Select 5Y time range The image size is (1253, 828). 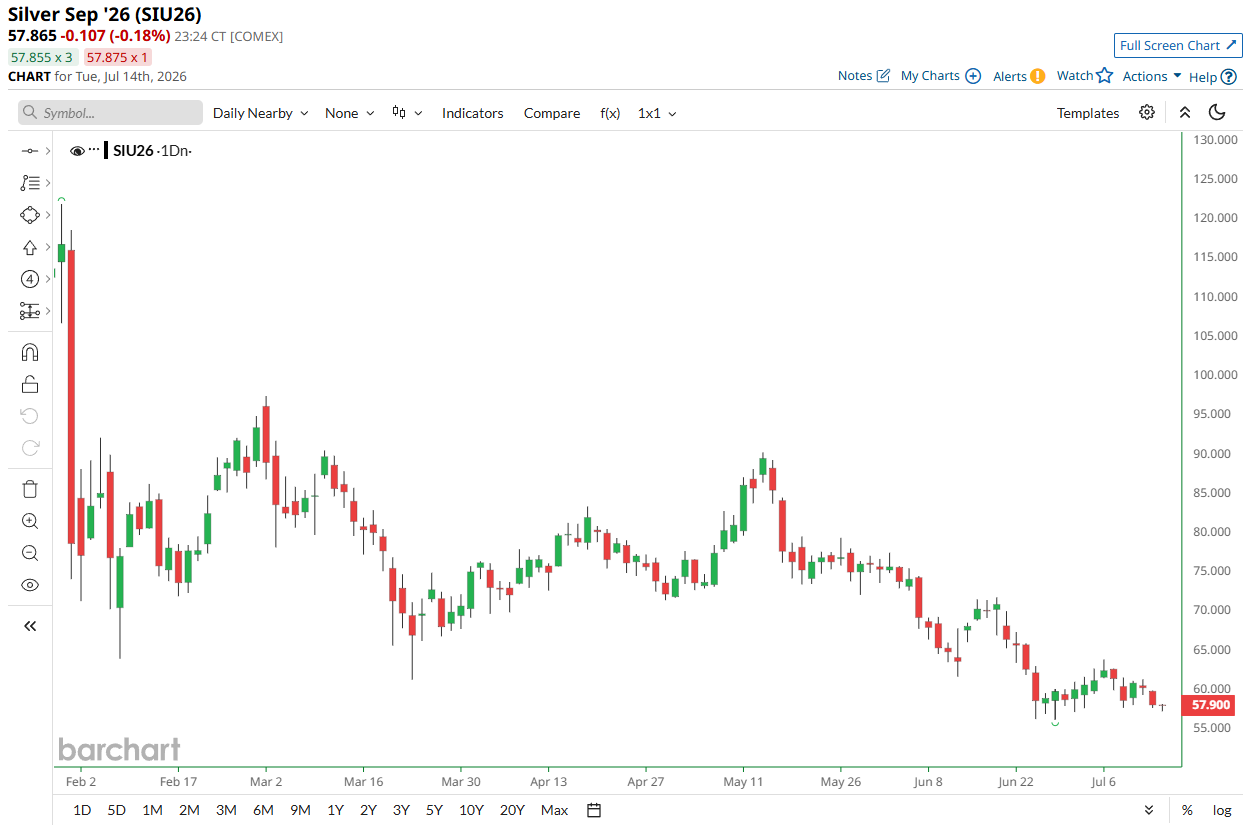click(434, 810)
